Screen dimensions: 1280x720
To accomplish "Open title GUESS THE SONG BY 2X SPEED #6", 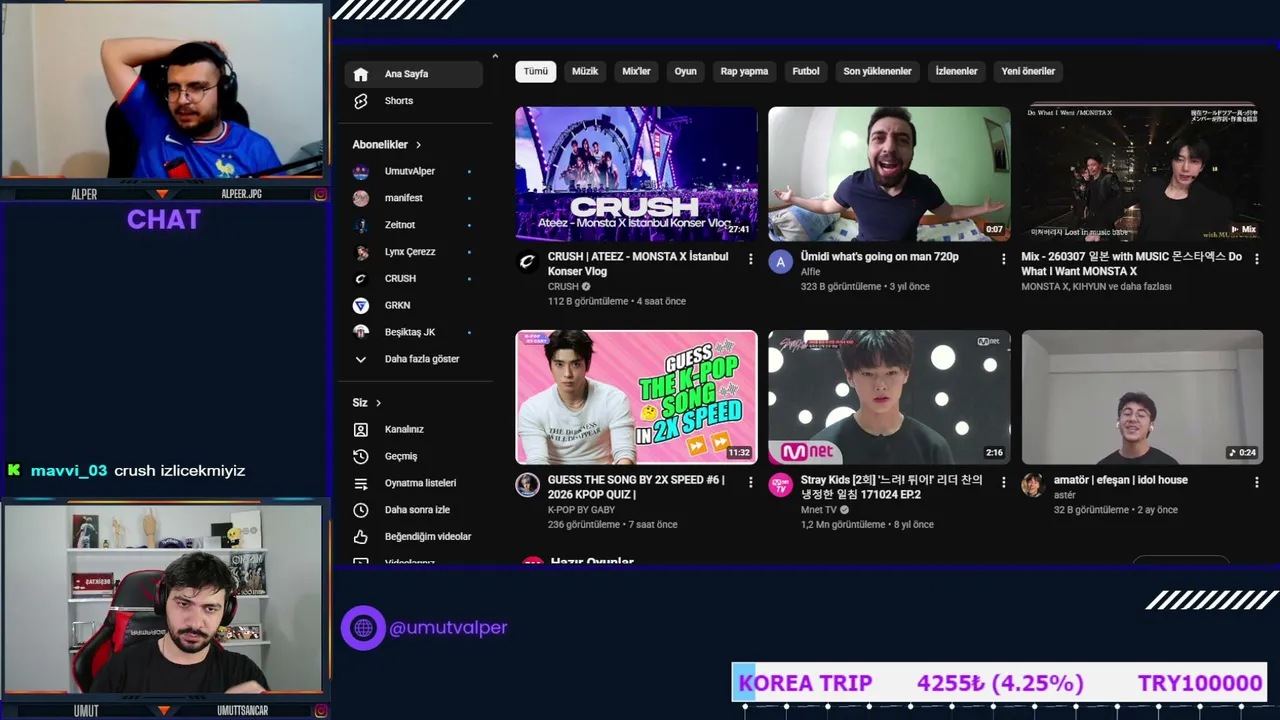I will coord(636,487).
